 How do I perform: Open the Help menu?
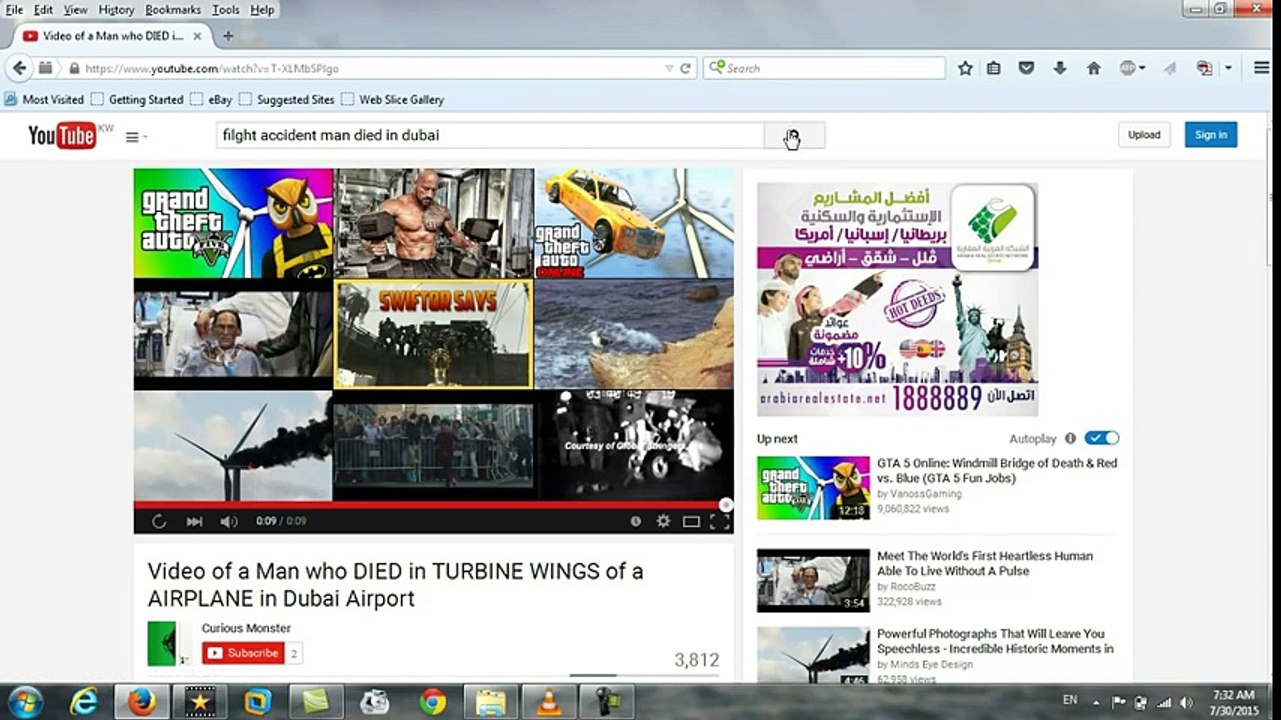click(x=262, y=10)
